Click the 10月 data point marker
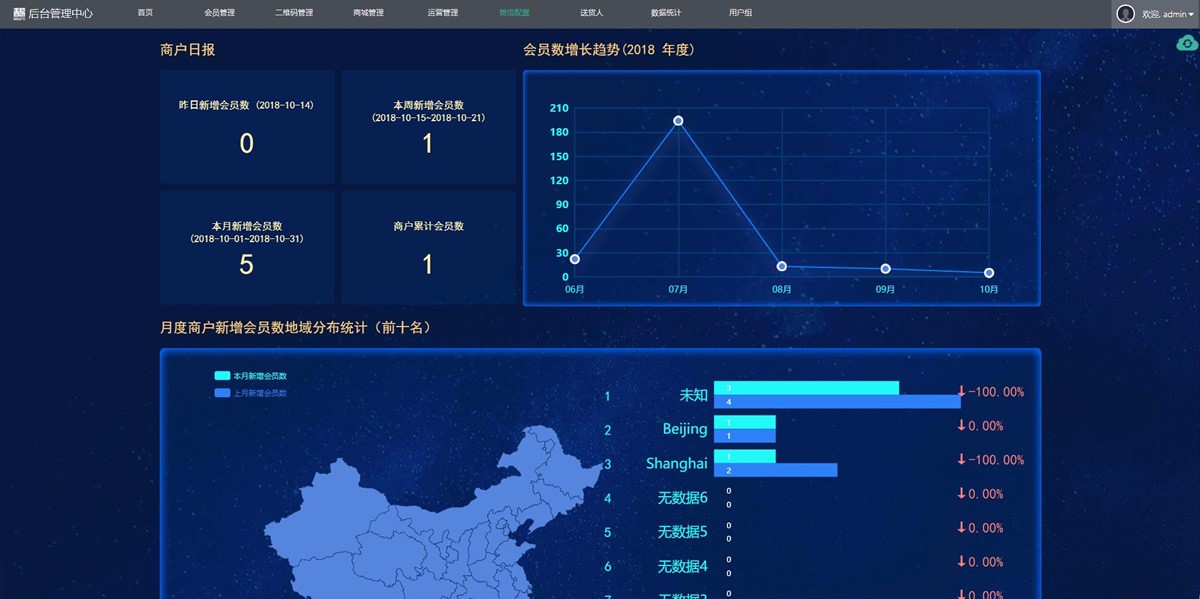Image resolution: width=1200 pixels, height=599 pixels. pyautogui.click(x=989, y=273)
